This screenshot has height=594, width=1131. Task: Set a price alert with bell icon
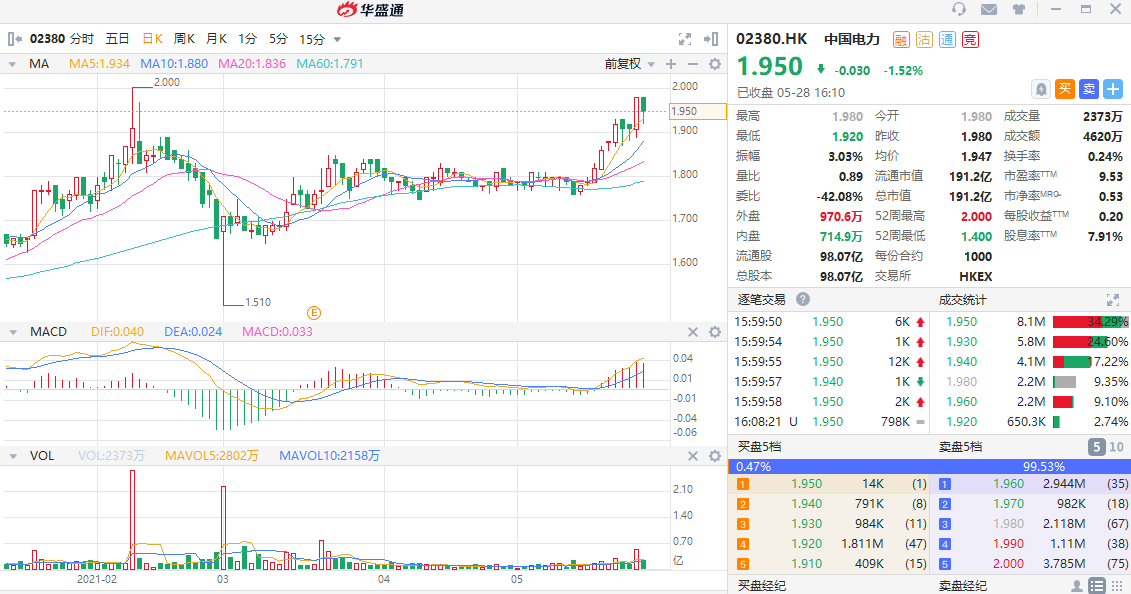tap(1041, 89)
